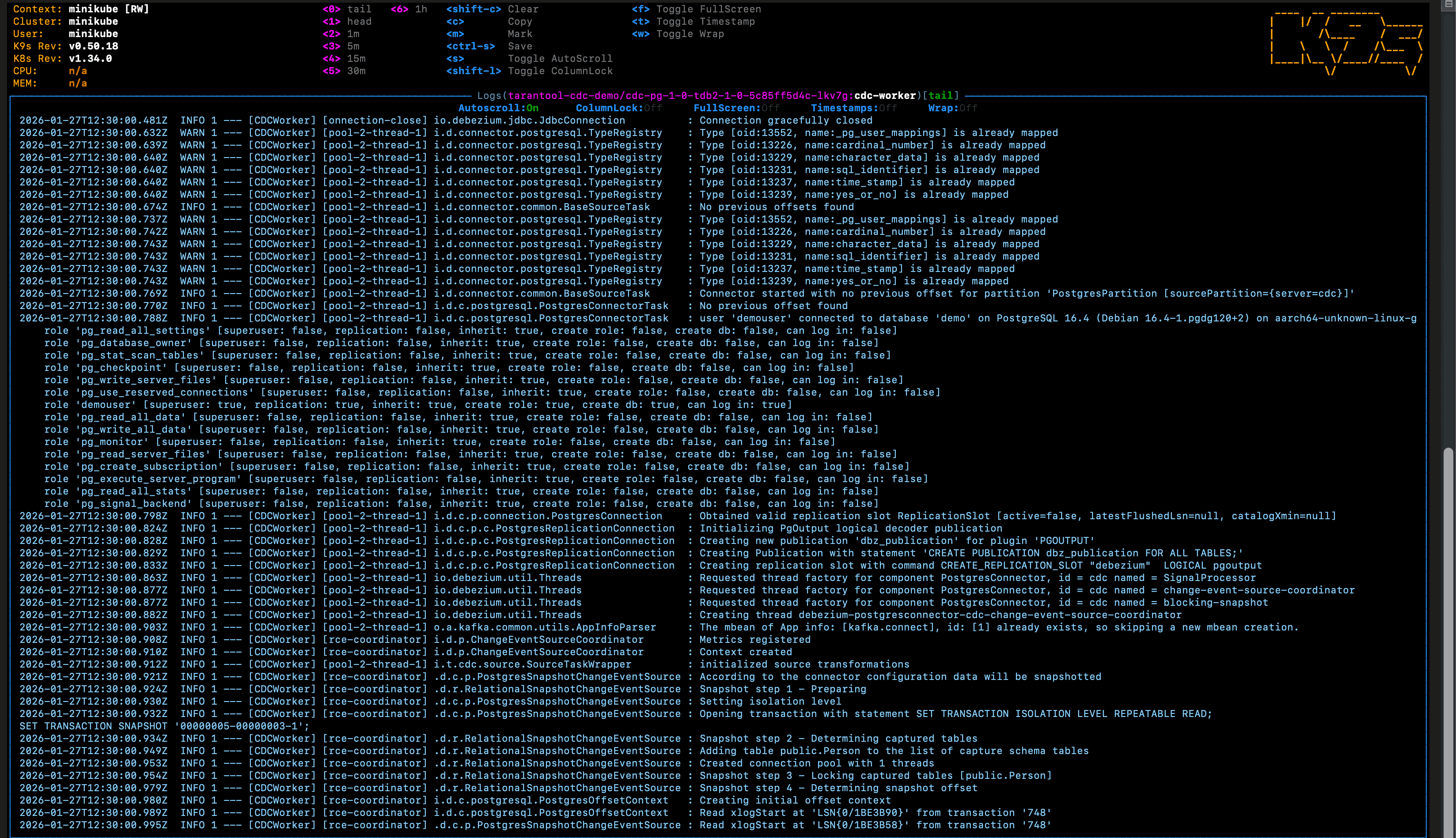1456x838 pixels.
Task: Click the Context: minikube [RW] line
Action: pos(81,9)
